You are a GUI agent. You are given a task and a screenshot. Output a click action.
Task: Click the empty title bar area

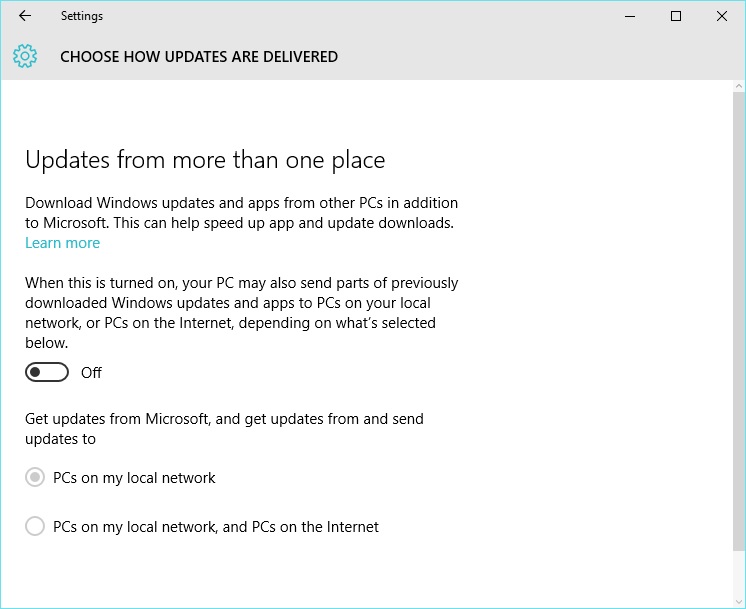(x=350, y=16)
